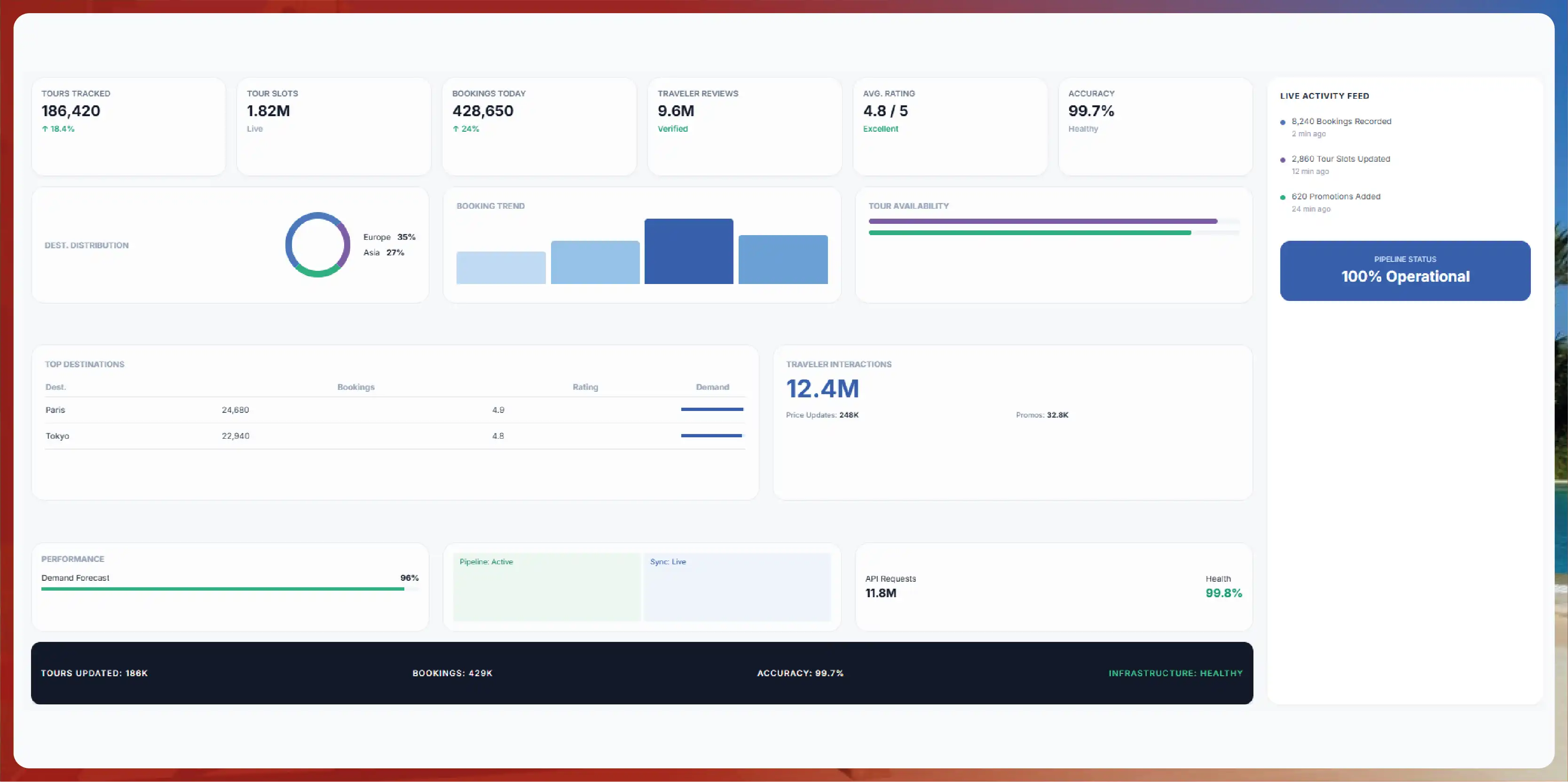1568x782 pixels.
Task: Click the purple Tour Availability progress bar
Action: coord(1043,221)
